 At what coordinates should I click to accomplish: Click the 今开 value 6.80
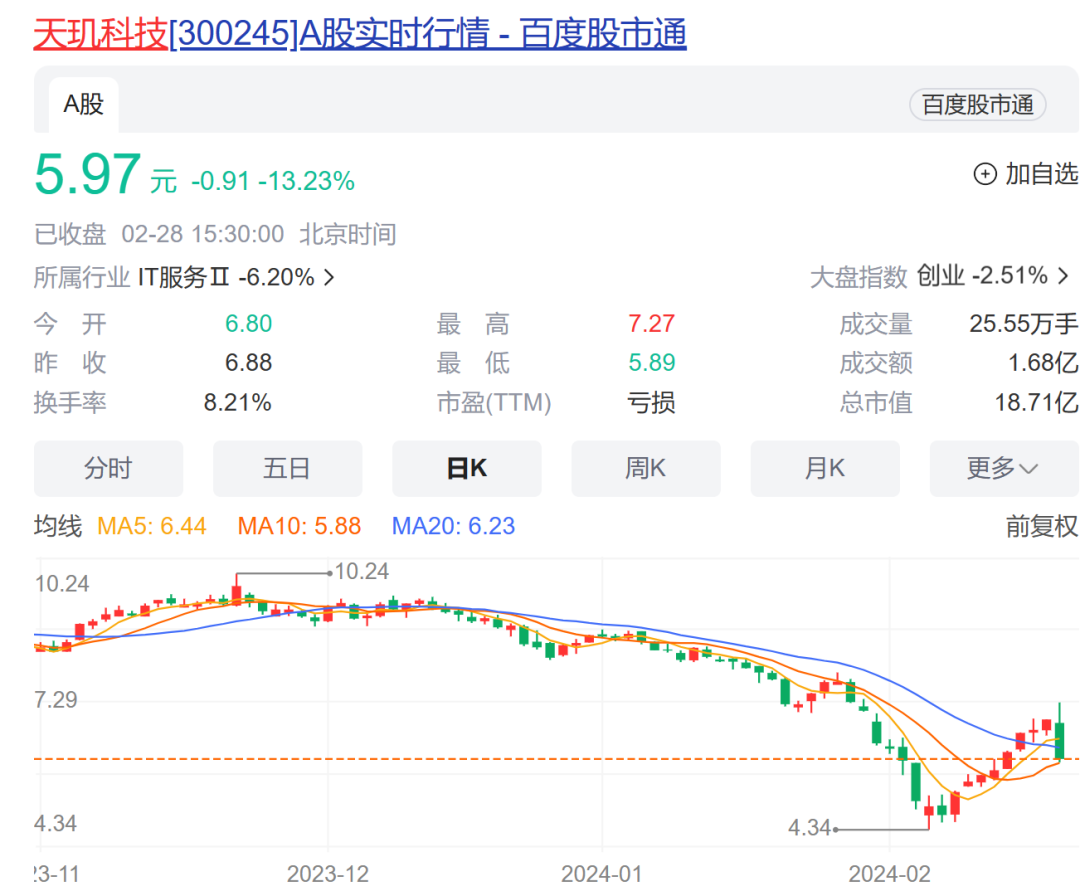[x=249, y=324]
